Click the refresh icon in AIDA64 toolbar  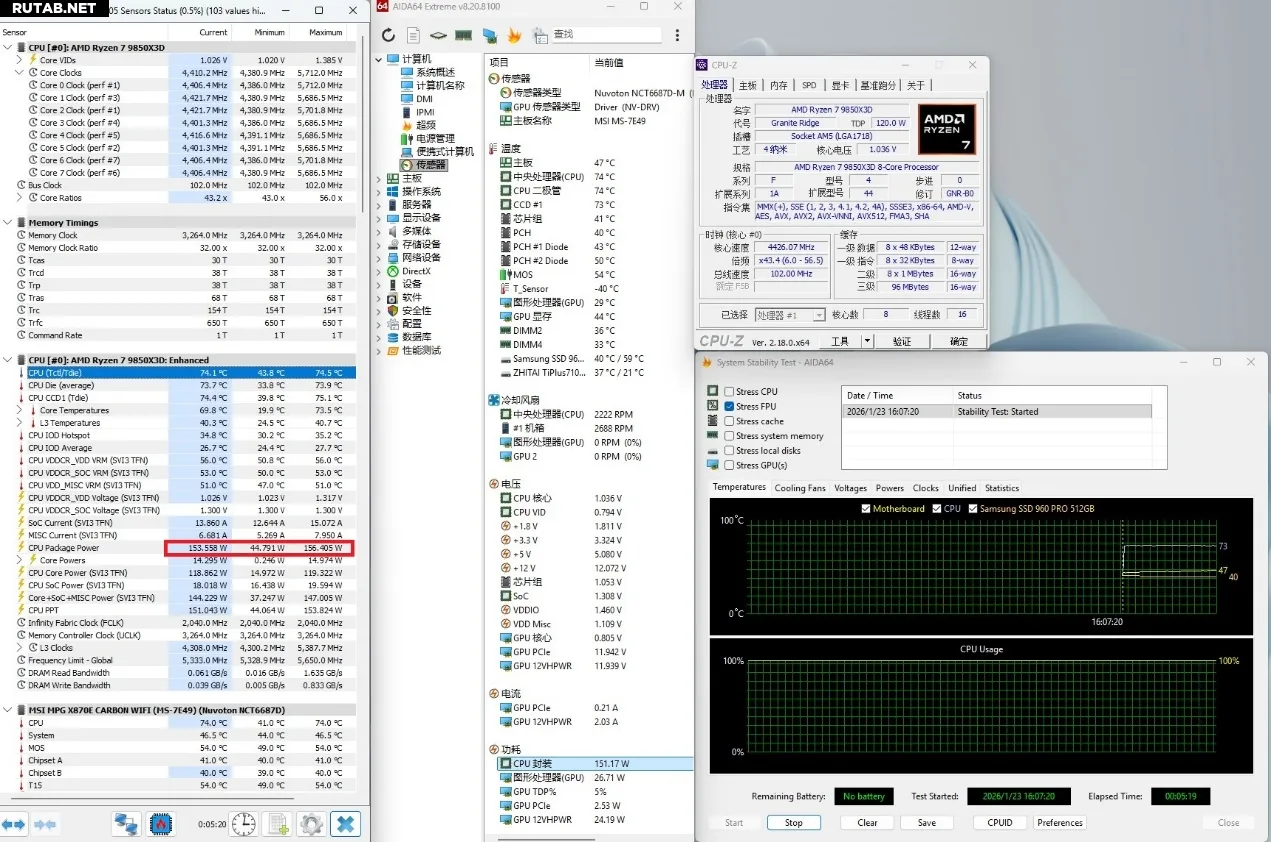tap(388, 35)
